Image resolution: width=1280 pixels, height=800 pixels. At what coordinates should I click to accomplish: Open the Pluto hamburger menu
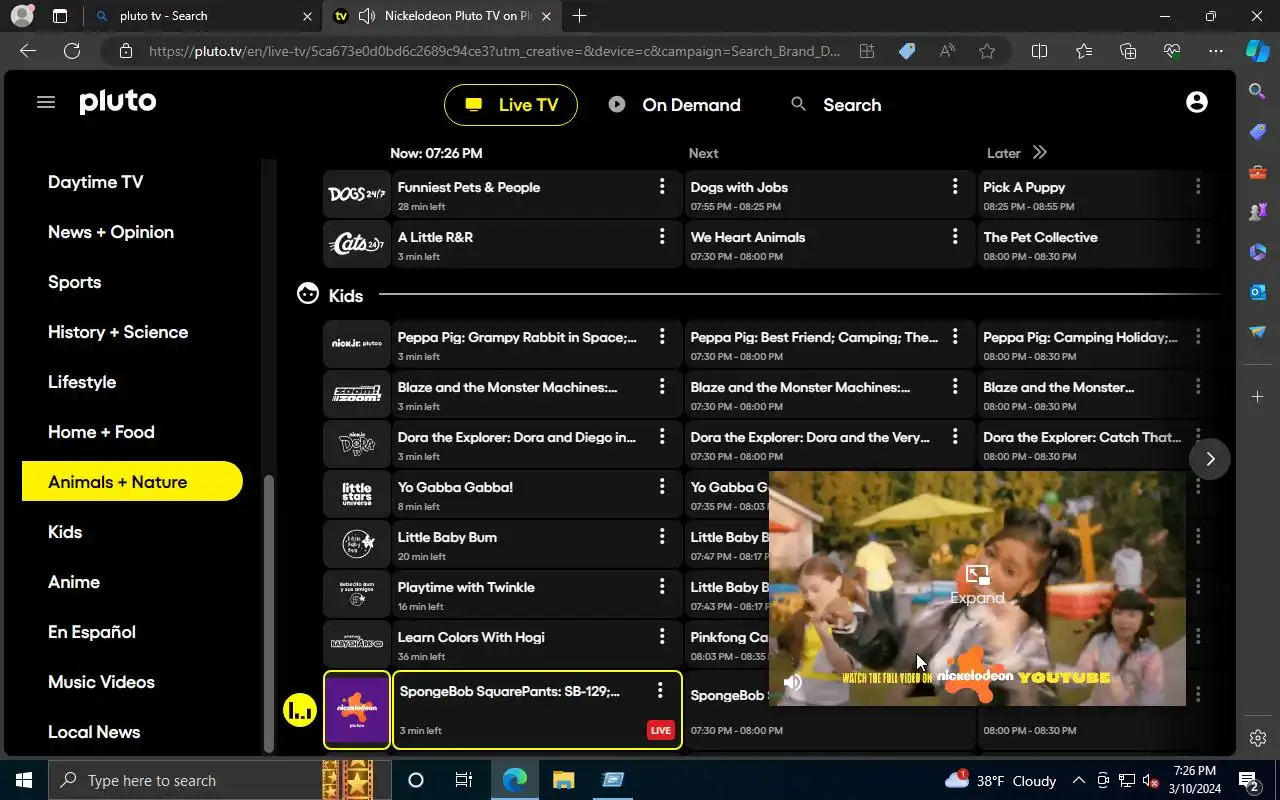pyautogui.click(x=45, y=102)
